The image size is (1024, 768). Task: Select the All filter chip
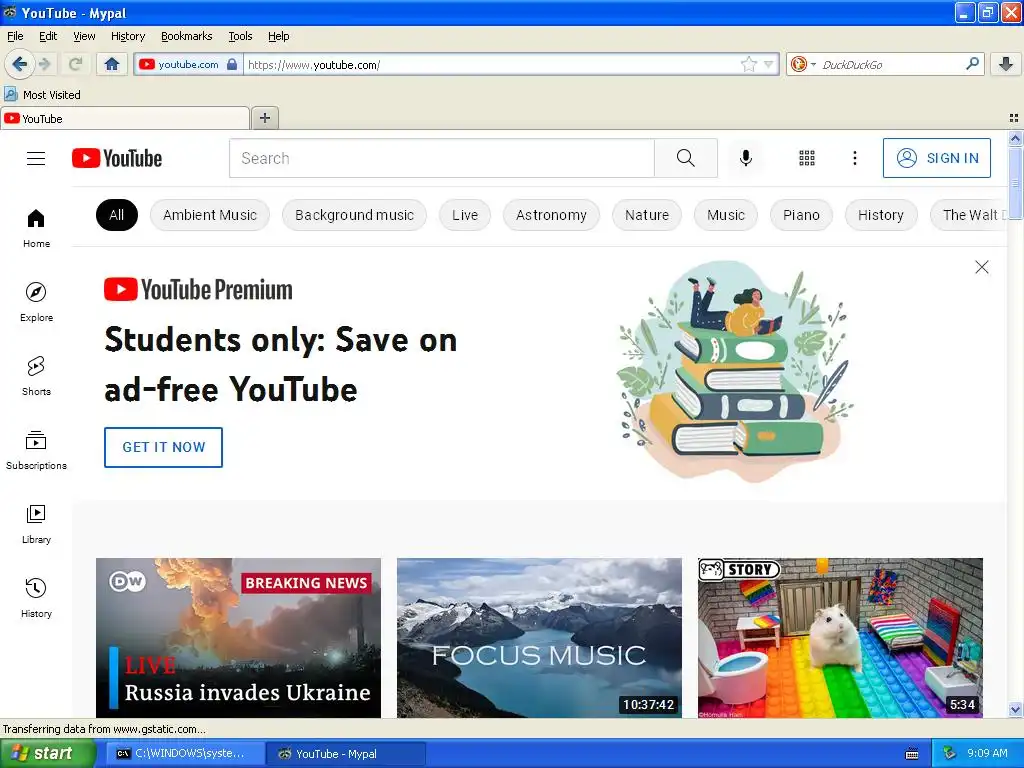116,215
